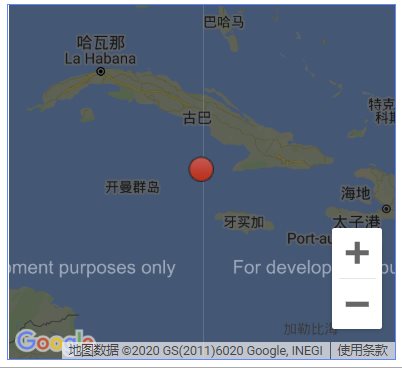Click the 哈瓦那 map label
This screenshot has height=368, width=402.
tap(101, 43)
